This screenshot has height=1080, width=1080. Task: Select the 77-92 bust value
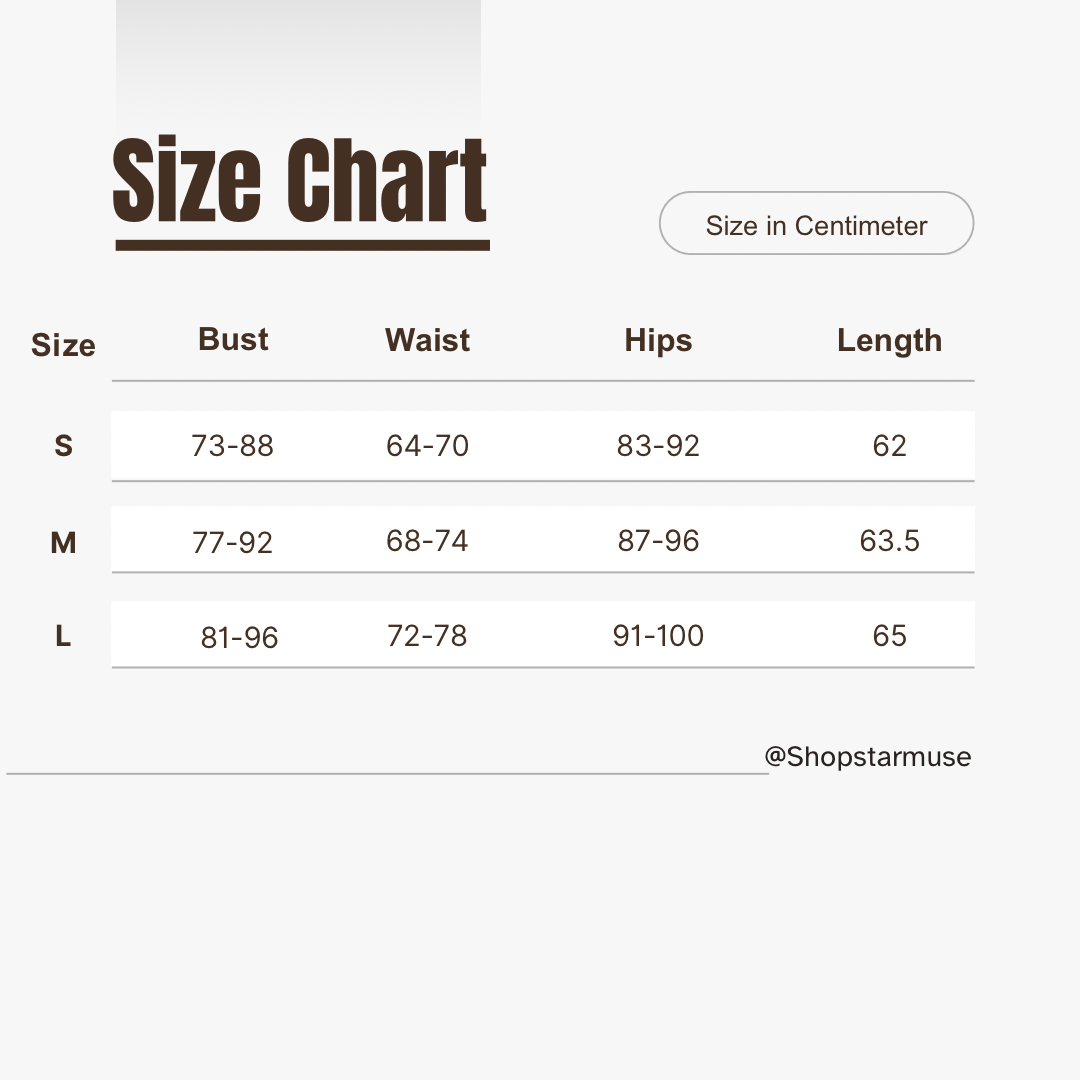(232, 543)
